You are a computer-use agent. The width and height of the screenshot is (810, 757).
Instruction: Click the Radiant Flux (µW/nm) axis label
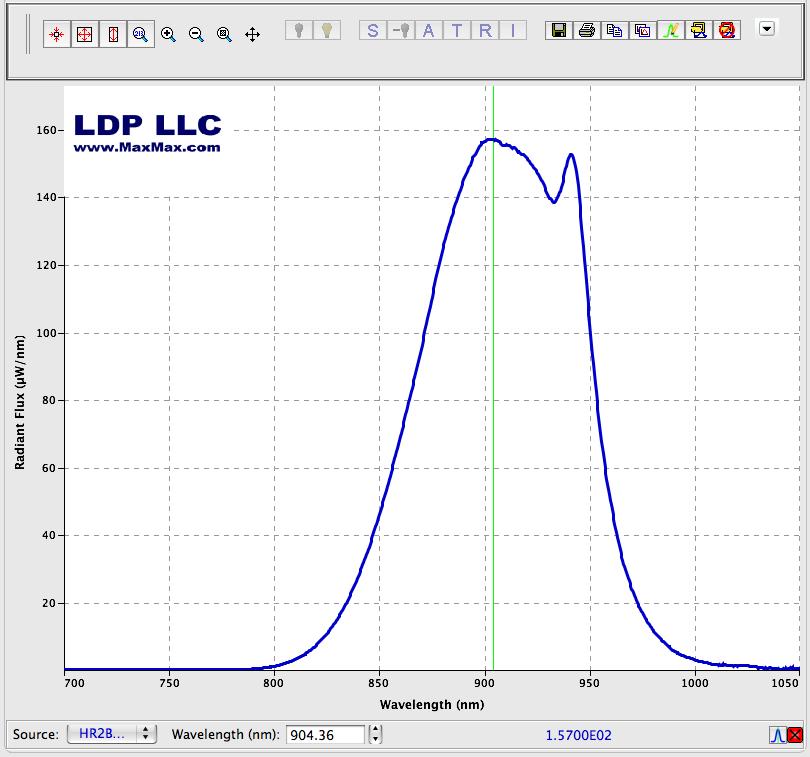point(20,403)
